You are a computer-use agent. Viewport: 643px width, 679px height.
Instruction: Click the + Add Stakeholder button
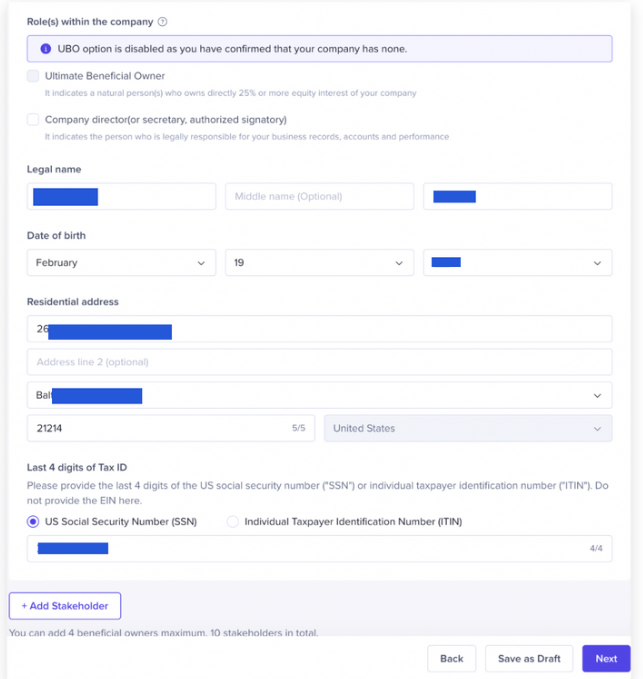pos(65,606)
